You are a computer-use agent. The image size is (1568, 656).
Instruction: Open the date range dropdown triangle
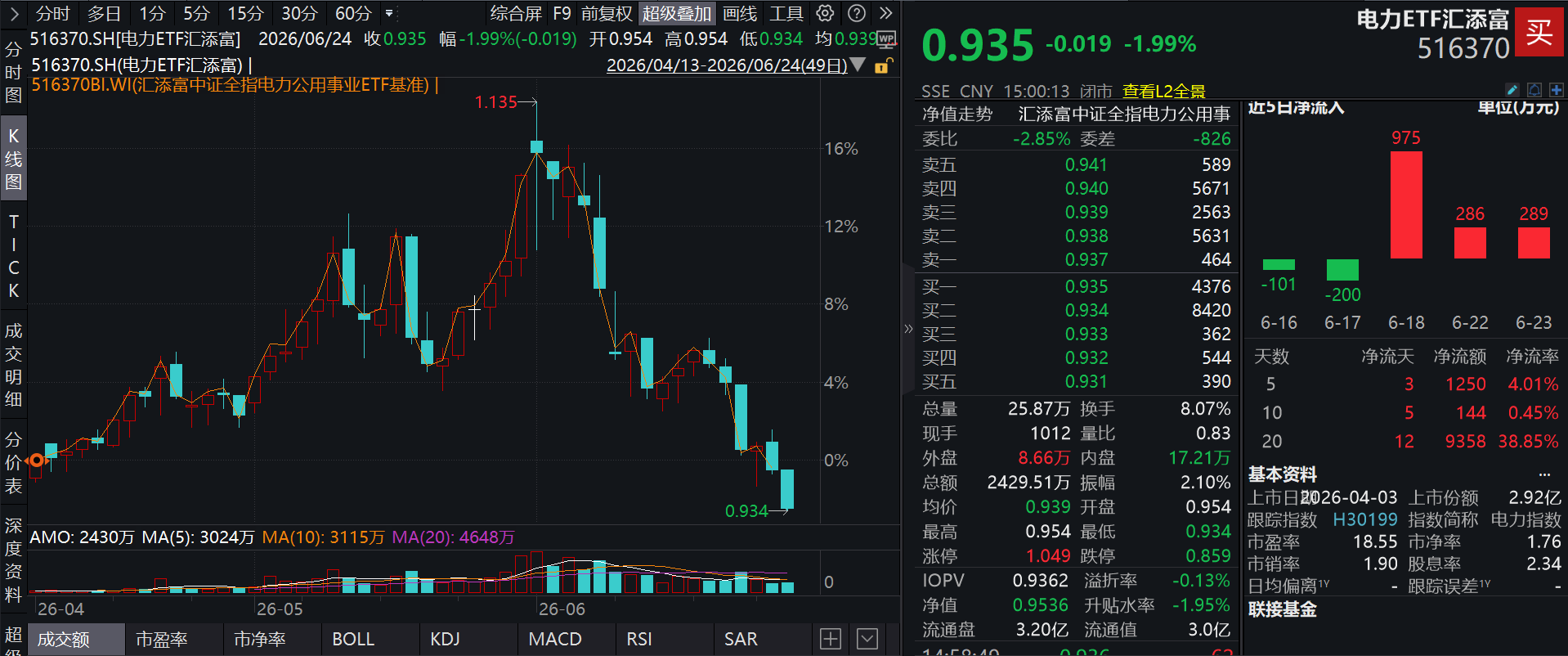pos(858,65)
